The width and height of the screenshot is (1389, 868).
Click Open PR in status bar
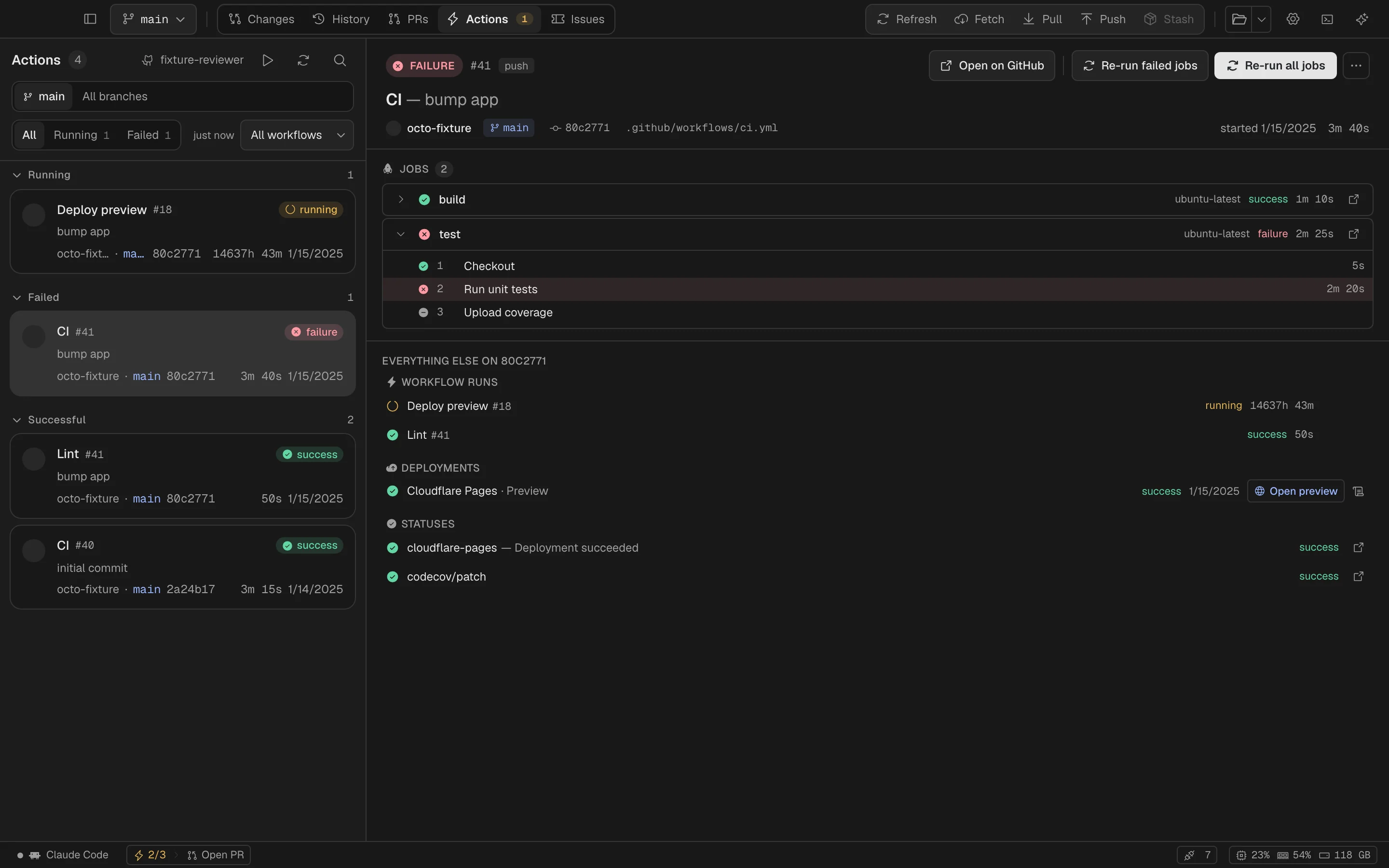click(x=216, y=855)
